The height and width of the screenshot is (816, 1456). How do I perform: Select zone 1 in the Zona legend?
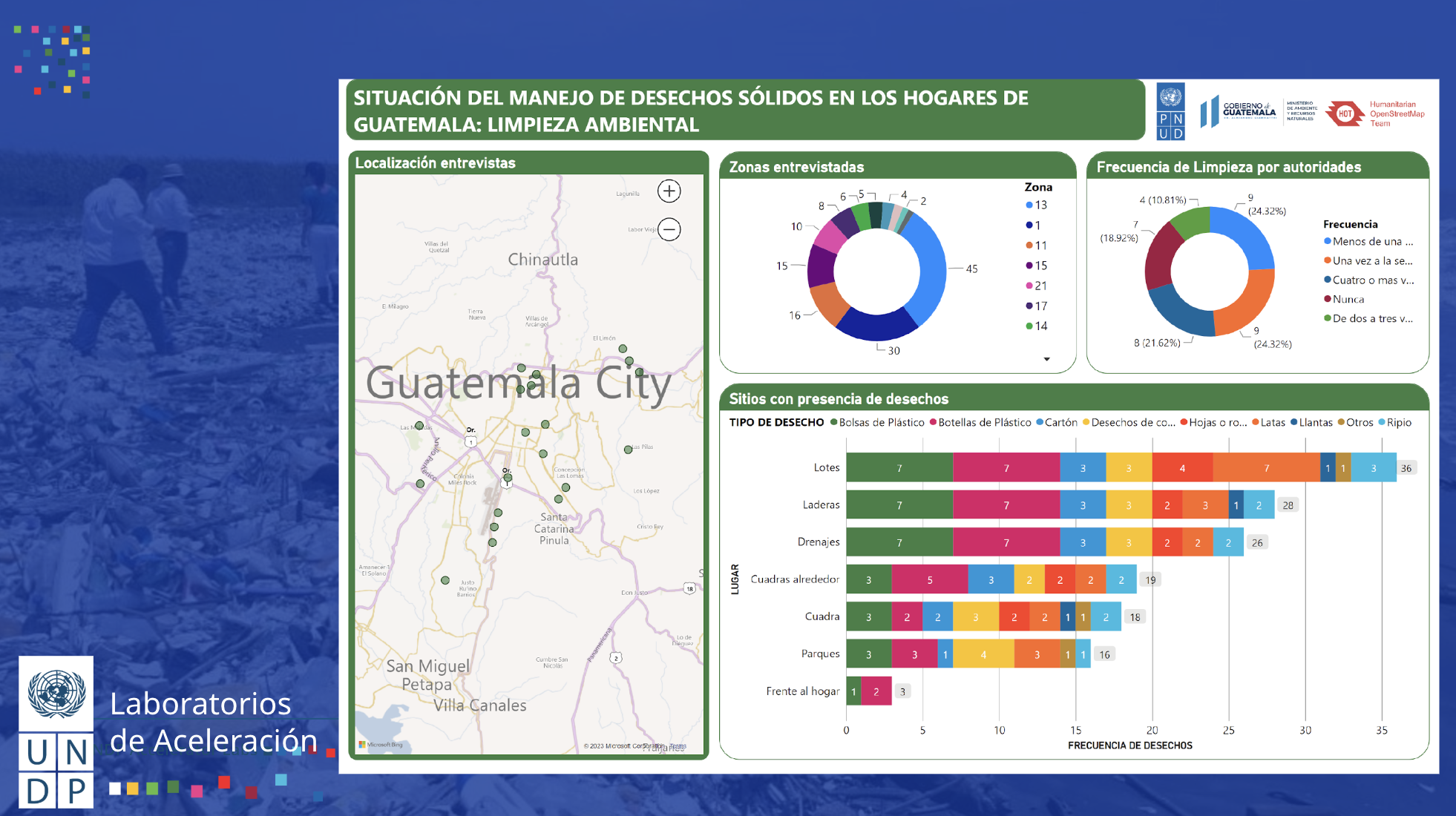[x=1034, y=226]
